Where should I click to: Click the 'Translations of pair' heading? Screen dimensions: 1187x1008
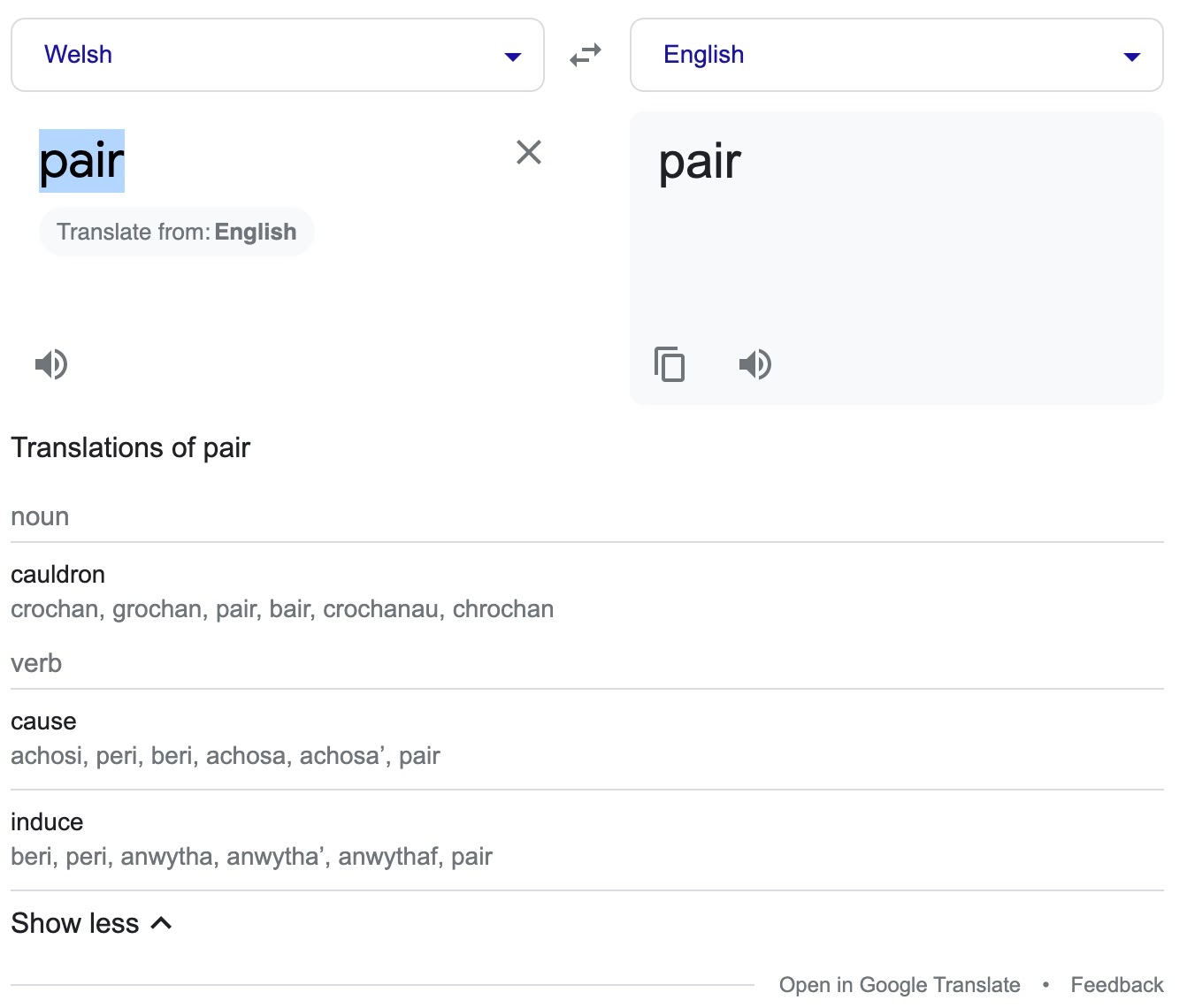130,447
